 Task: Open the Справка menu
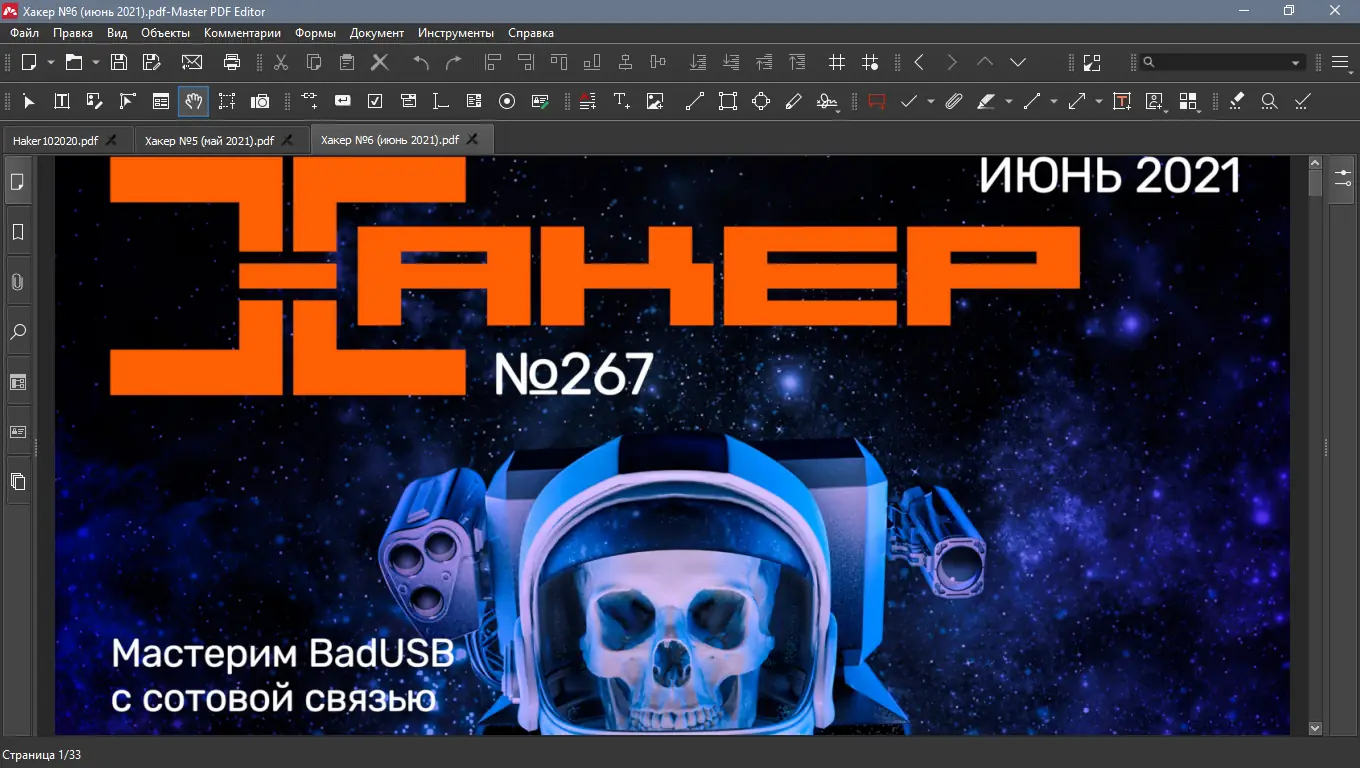coord(531,33)
